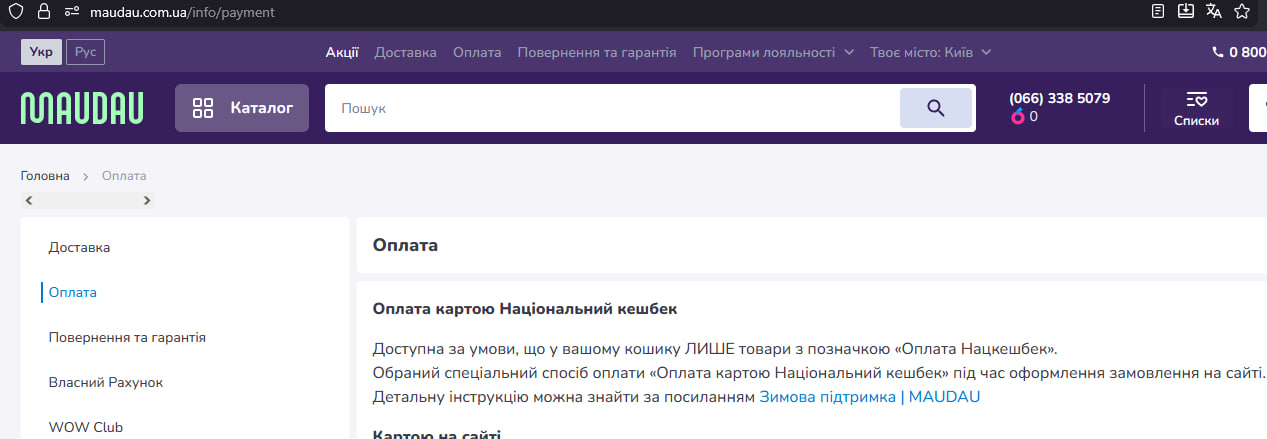Click the Пошук search field
Viewport: 1267px width, 439px height.
[x=612, y=108]
